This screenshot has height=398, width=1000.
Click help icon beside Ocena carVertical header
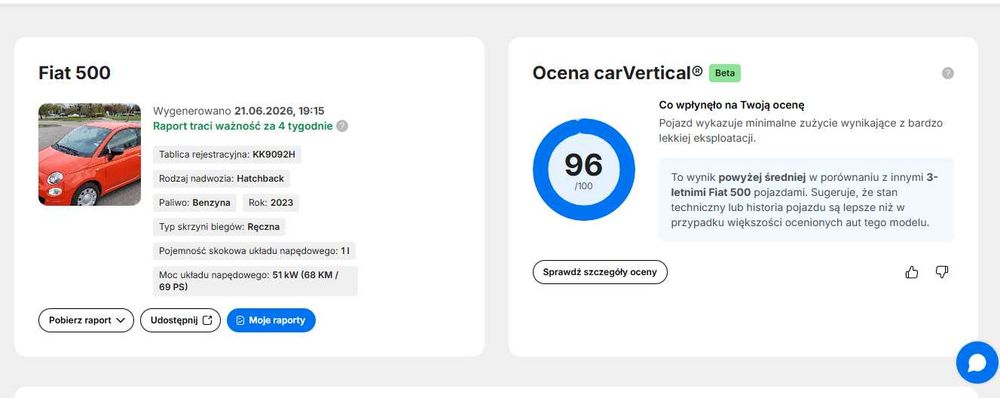[x=948, y=73]
